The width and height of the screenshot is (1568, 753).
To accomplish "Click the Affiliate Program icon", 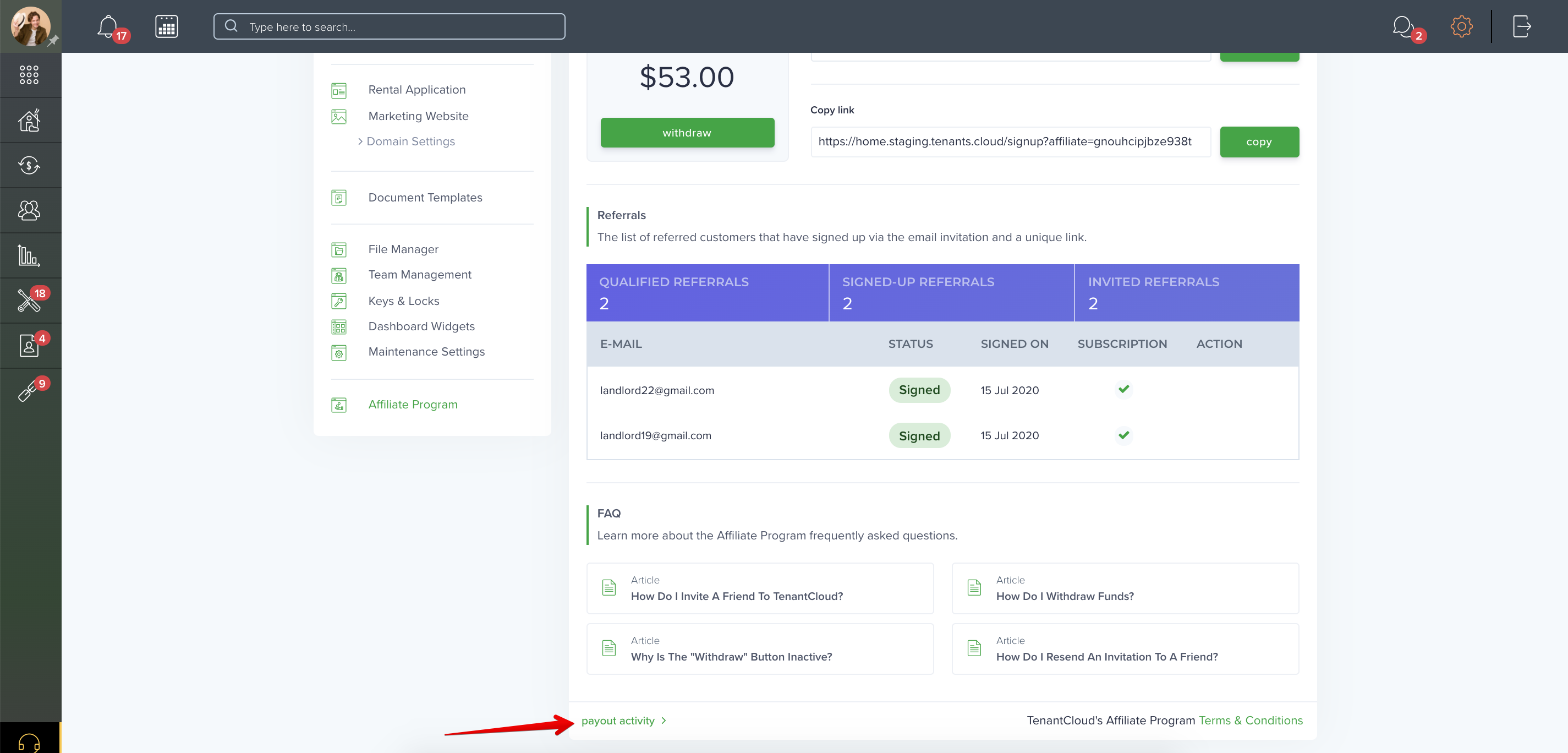I will (339, 405).
